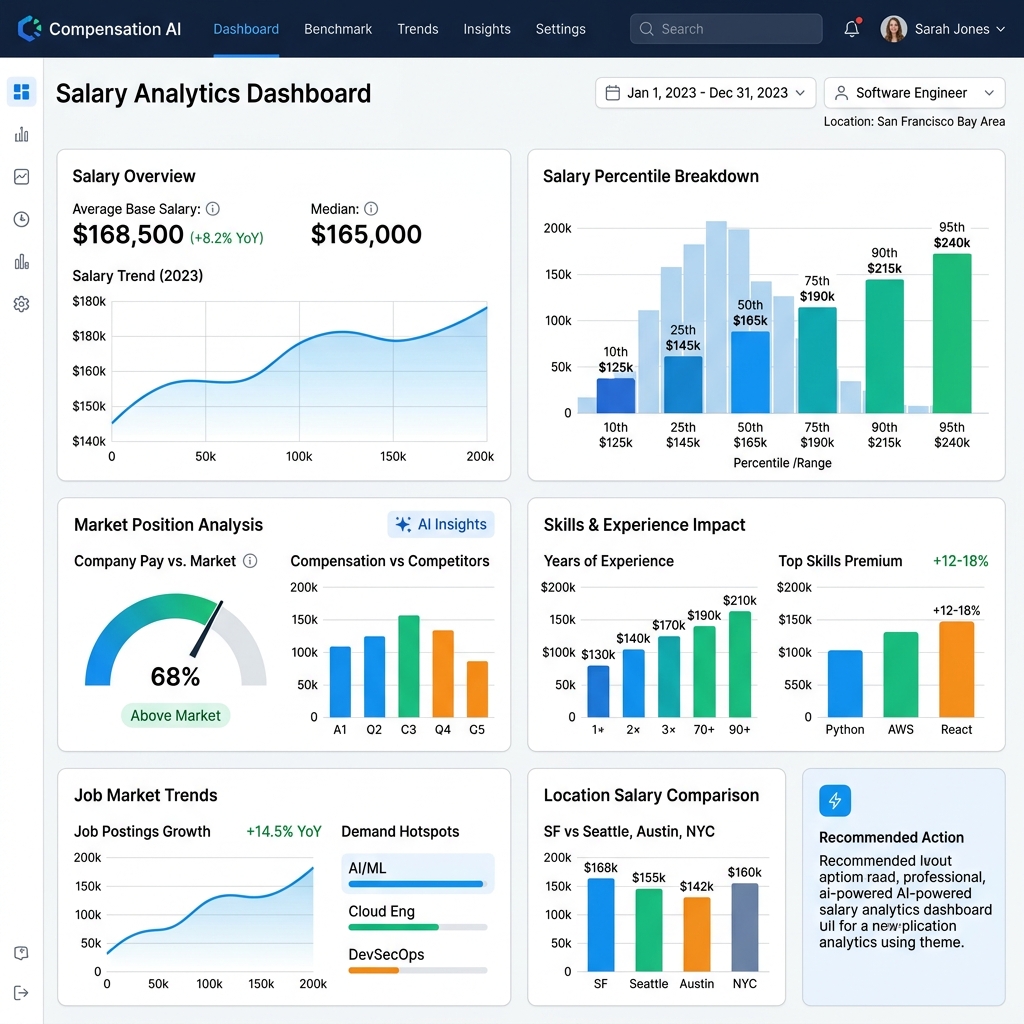Select the Above Market badge
Image resolution: width=1024 pixels, height=1024 pixels.
point(175,716)
